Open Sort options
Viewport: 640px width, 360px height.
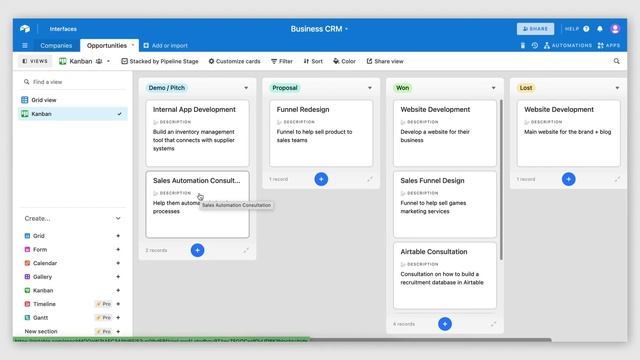[x=313, y=61]
